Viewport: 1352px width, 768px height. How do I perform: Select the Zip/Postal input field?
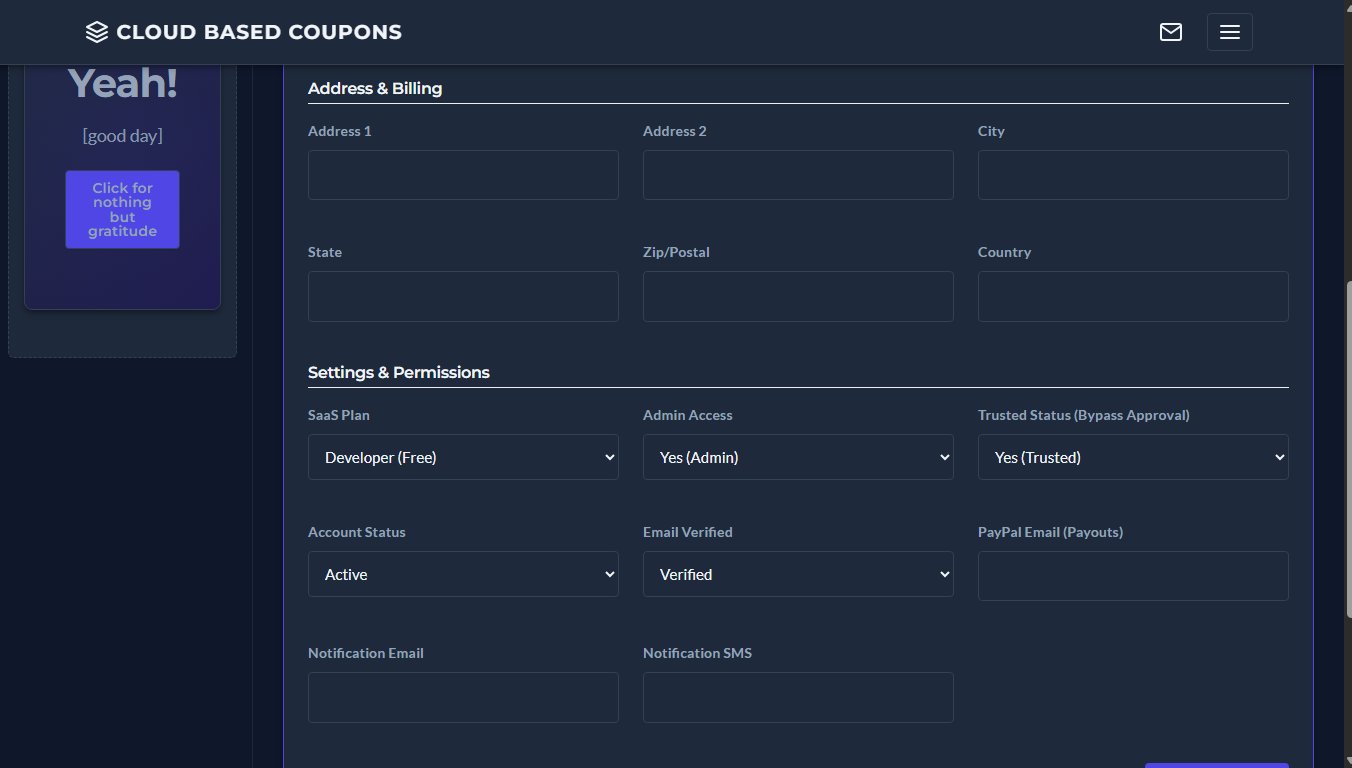click(x=797, y=296)
